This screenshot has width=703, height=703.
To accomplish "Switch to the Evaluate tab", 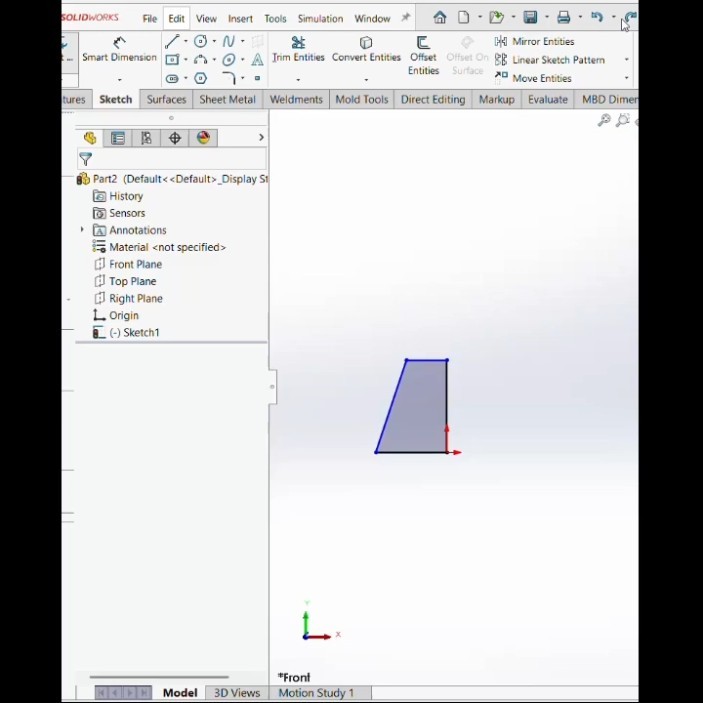I will (x=548, y=100).
